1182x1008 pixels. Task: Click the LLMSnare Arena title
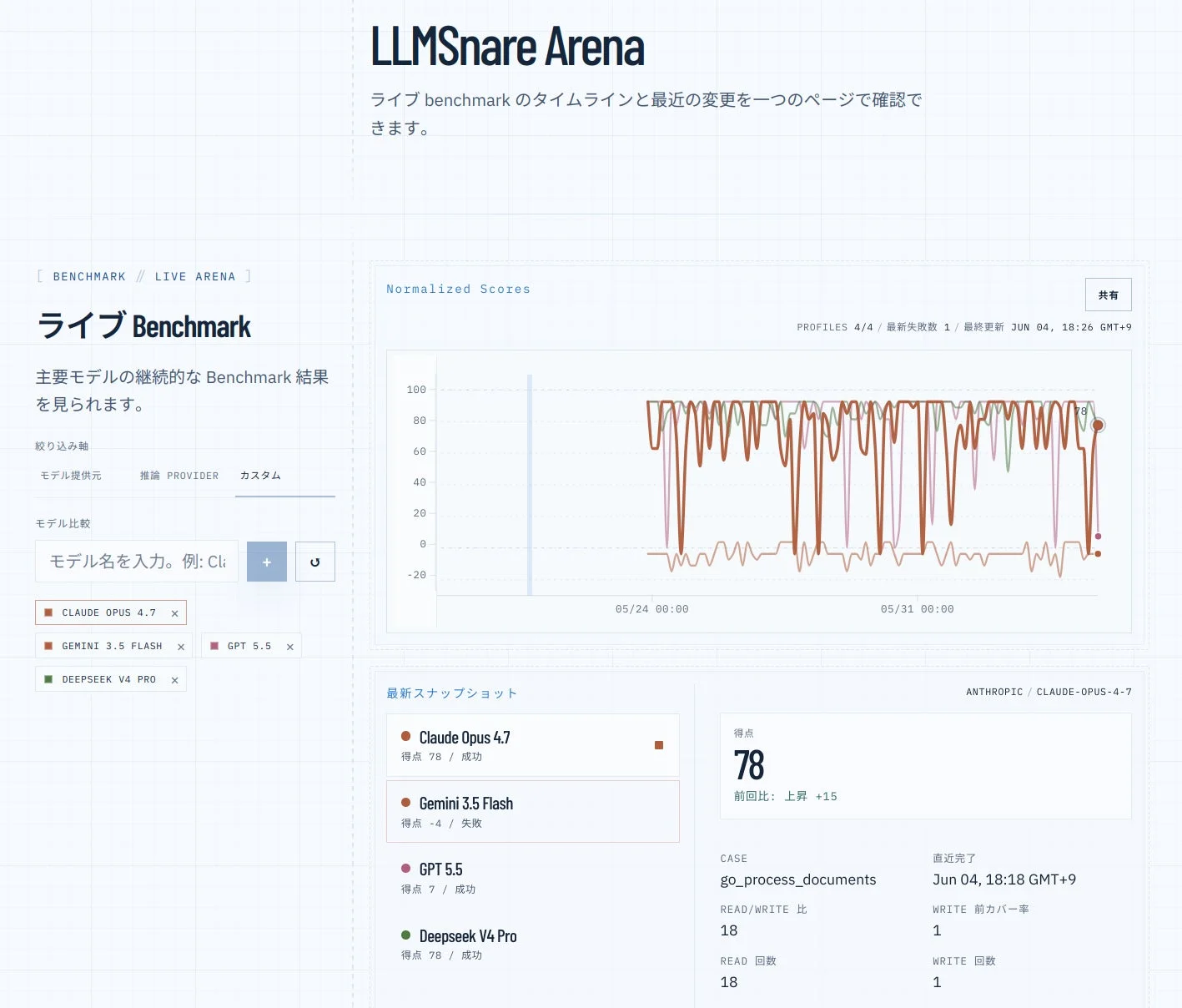point(508,47)
